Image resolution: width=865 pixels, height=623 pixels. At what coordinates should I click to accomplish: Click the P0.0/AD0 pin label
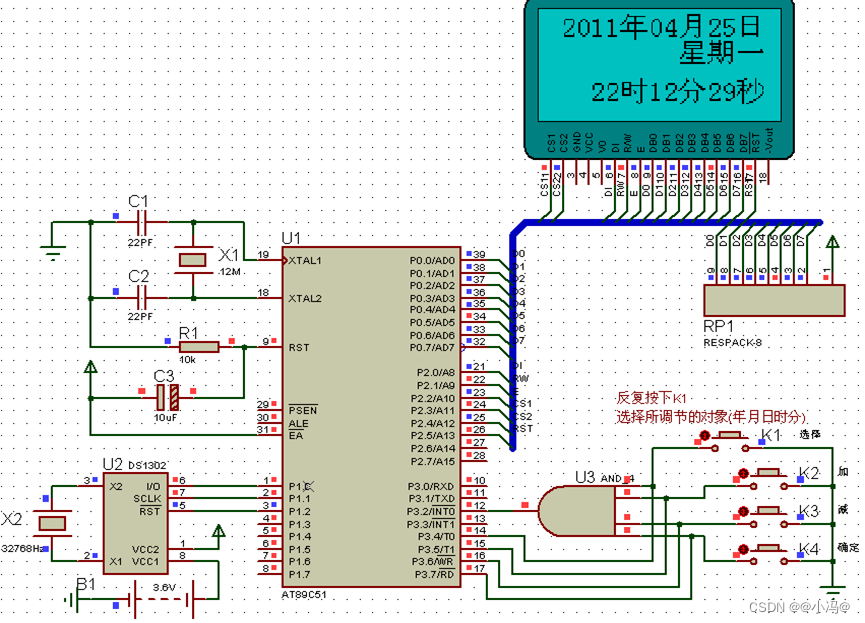pos(432,260)
